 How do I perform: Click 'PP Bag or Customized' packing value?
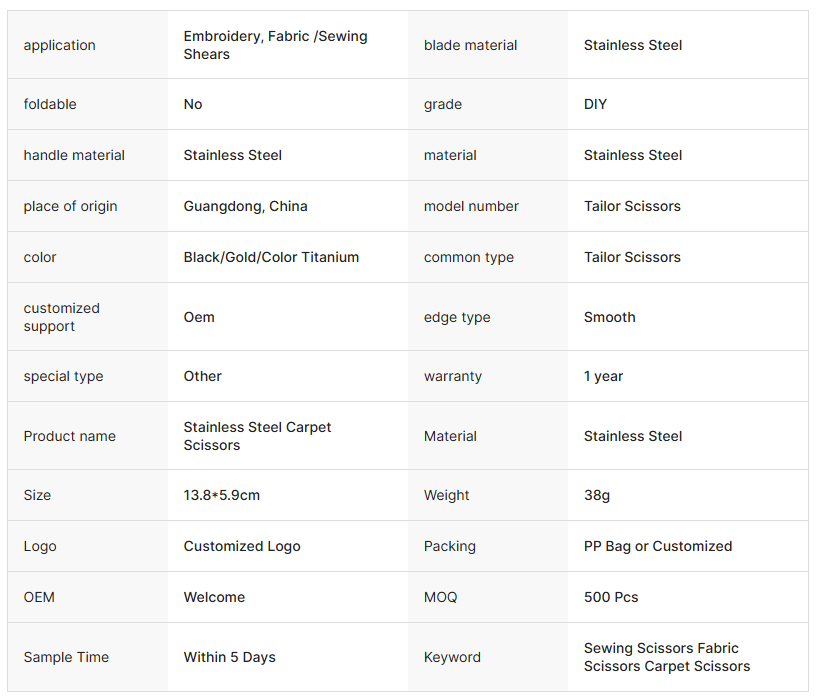pos(658,546)
